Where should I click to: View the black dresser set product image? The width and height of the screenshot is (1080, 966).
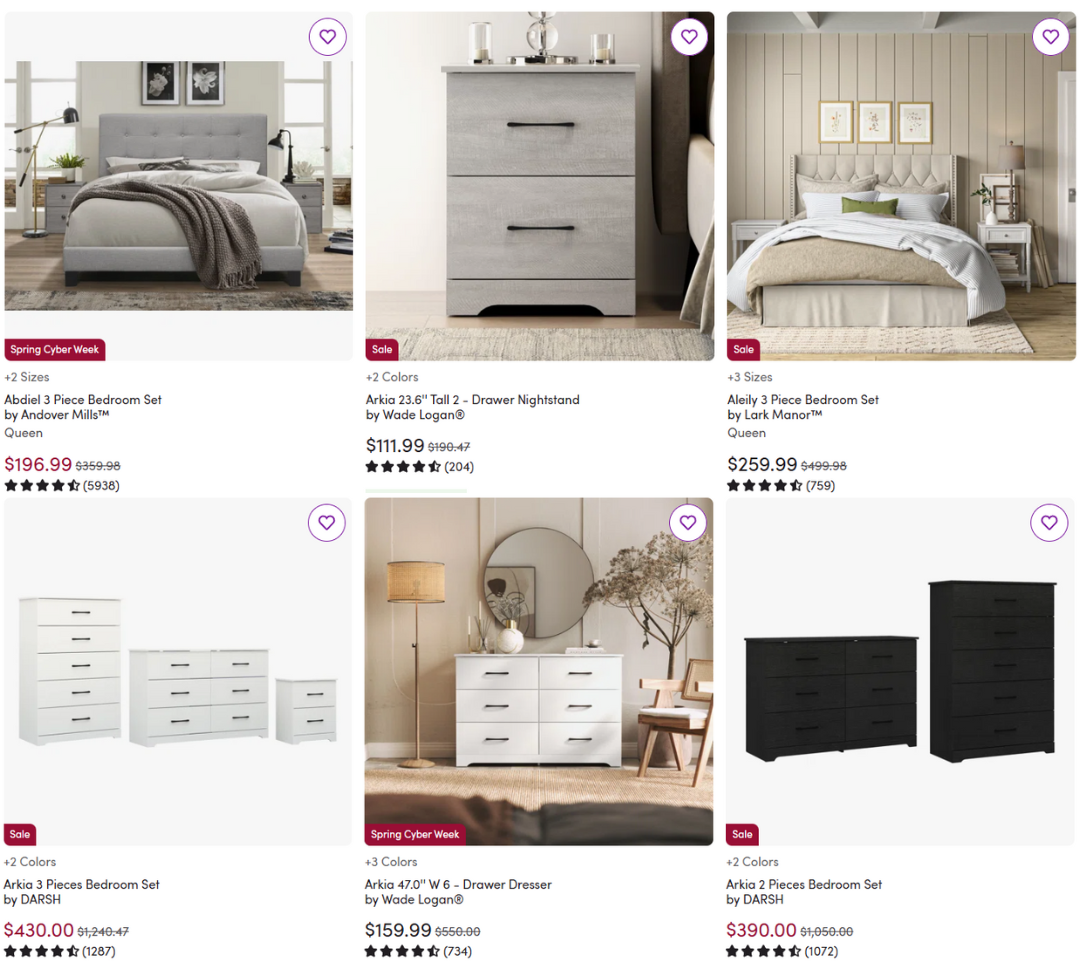click(x=900, y=672)
